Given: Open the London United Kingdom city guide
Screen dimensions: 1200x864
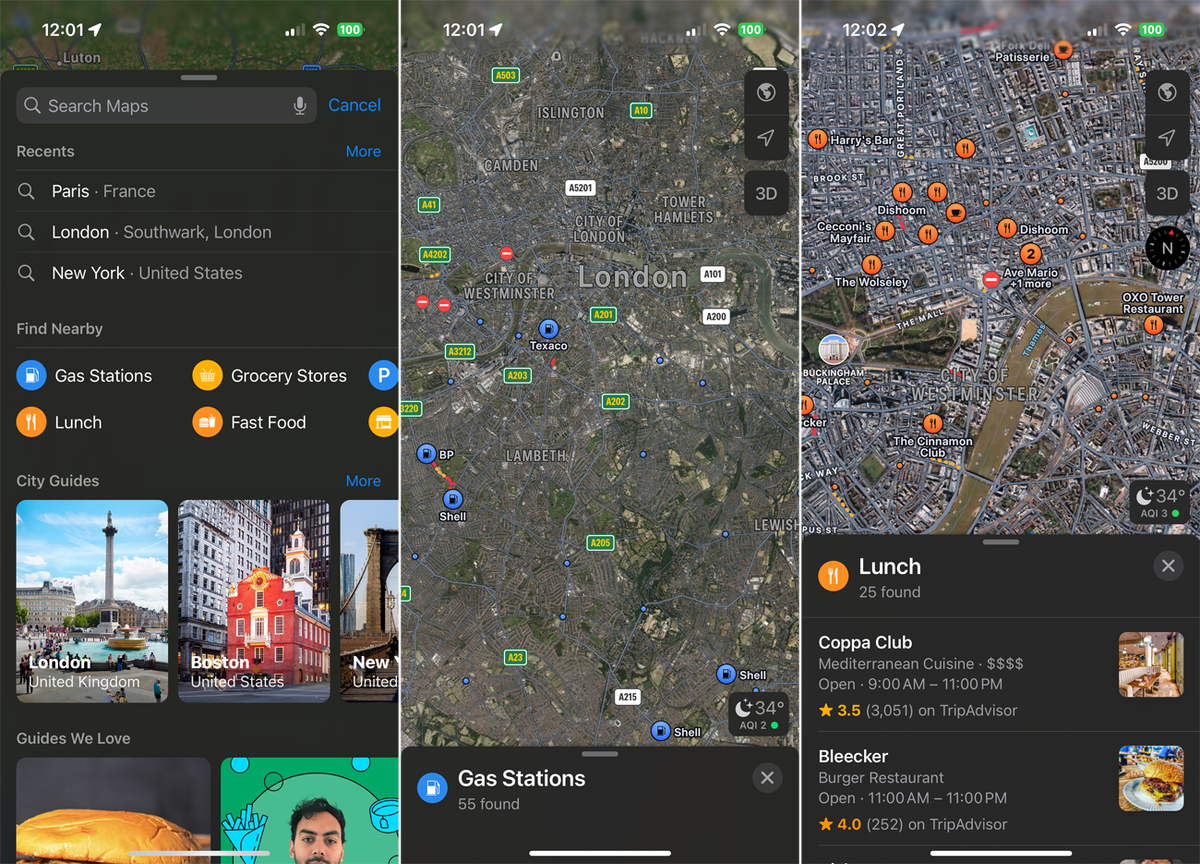Looking at the screenshot, I should pyautogui.click(x=92, y=601).
